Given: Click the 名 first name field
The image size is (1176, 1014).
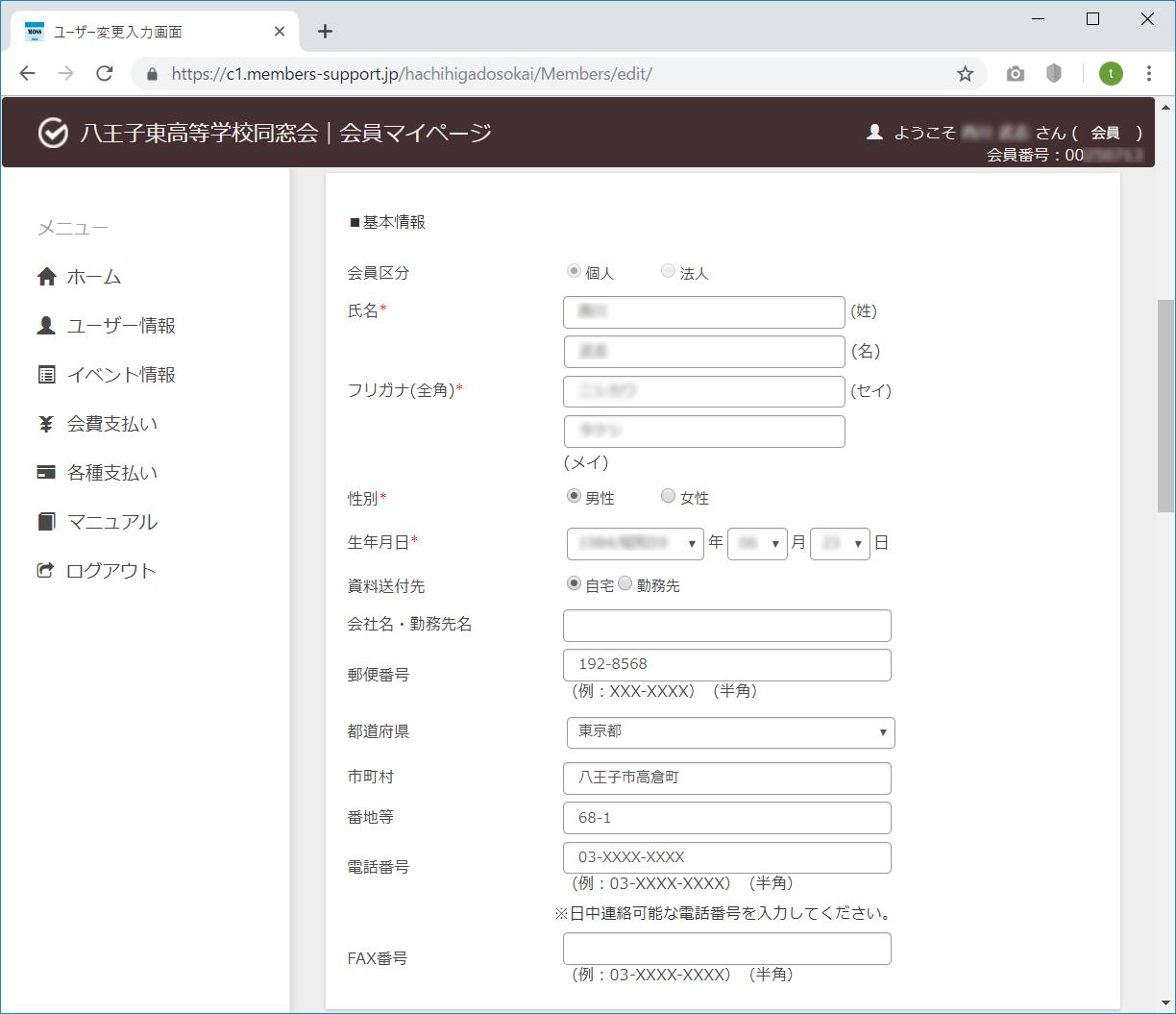Looking at the screenshot, I should (704, 352).
